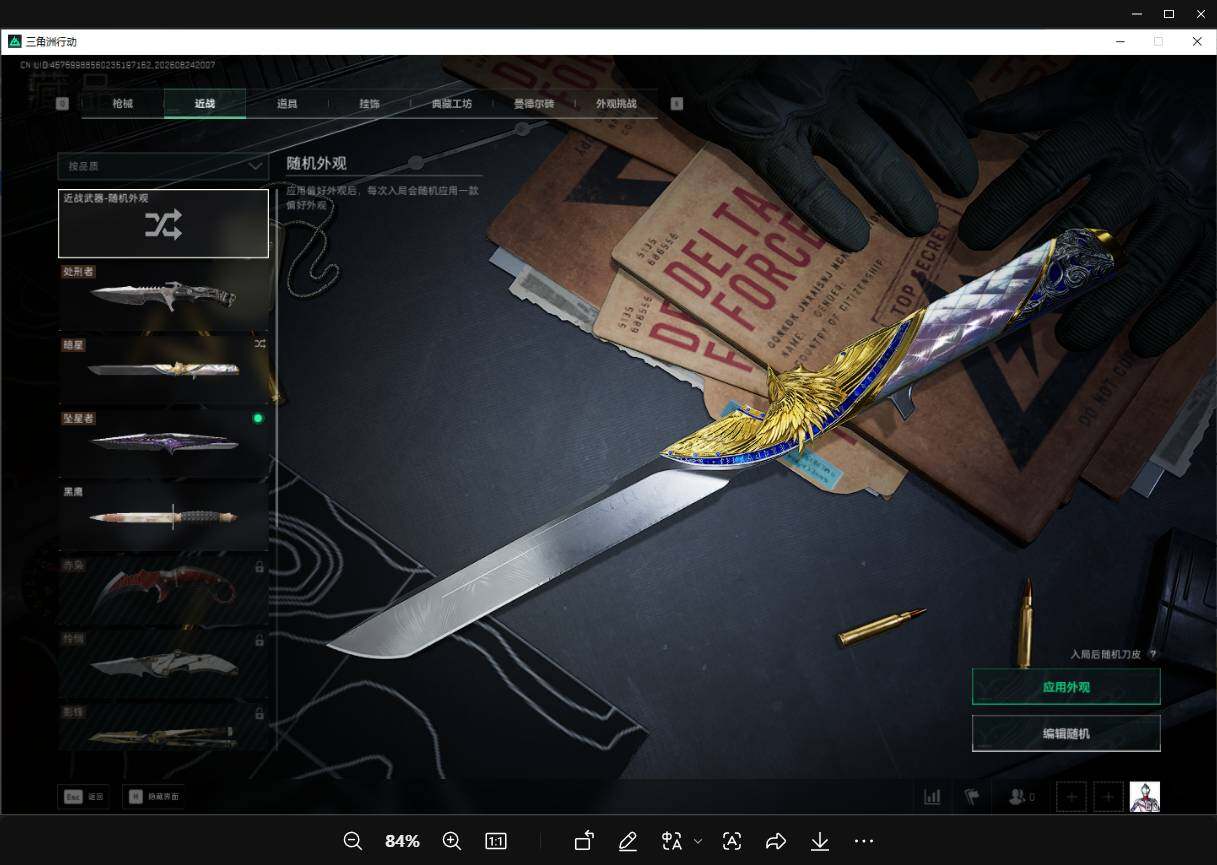Click the lock icon on 赤枭
The image size is (1217, 865).
pyautogui.click(x=259, y=567)
